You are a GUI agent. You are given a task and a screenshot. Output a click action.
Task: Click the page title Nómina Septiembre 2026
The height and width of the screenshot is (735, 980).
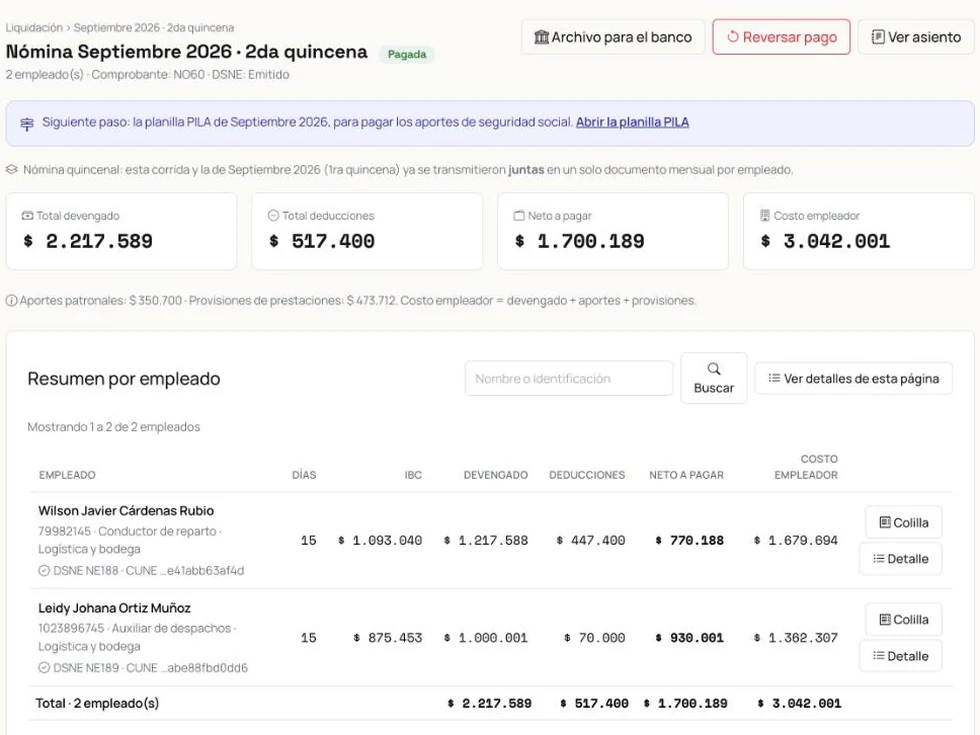click(x=186, y=52)
